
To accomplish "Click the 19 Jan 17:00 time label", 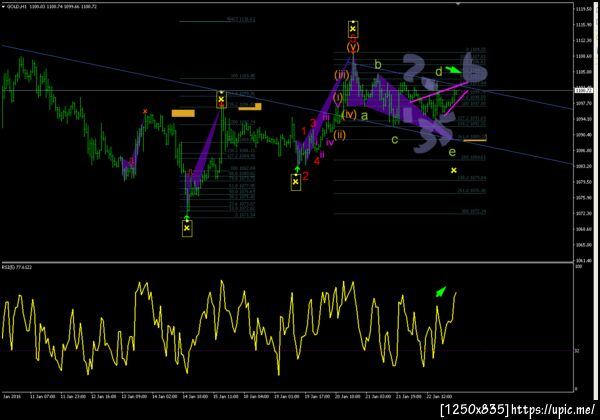I will (317, 396).
